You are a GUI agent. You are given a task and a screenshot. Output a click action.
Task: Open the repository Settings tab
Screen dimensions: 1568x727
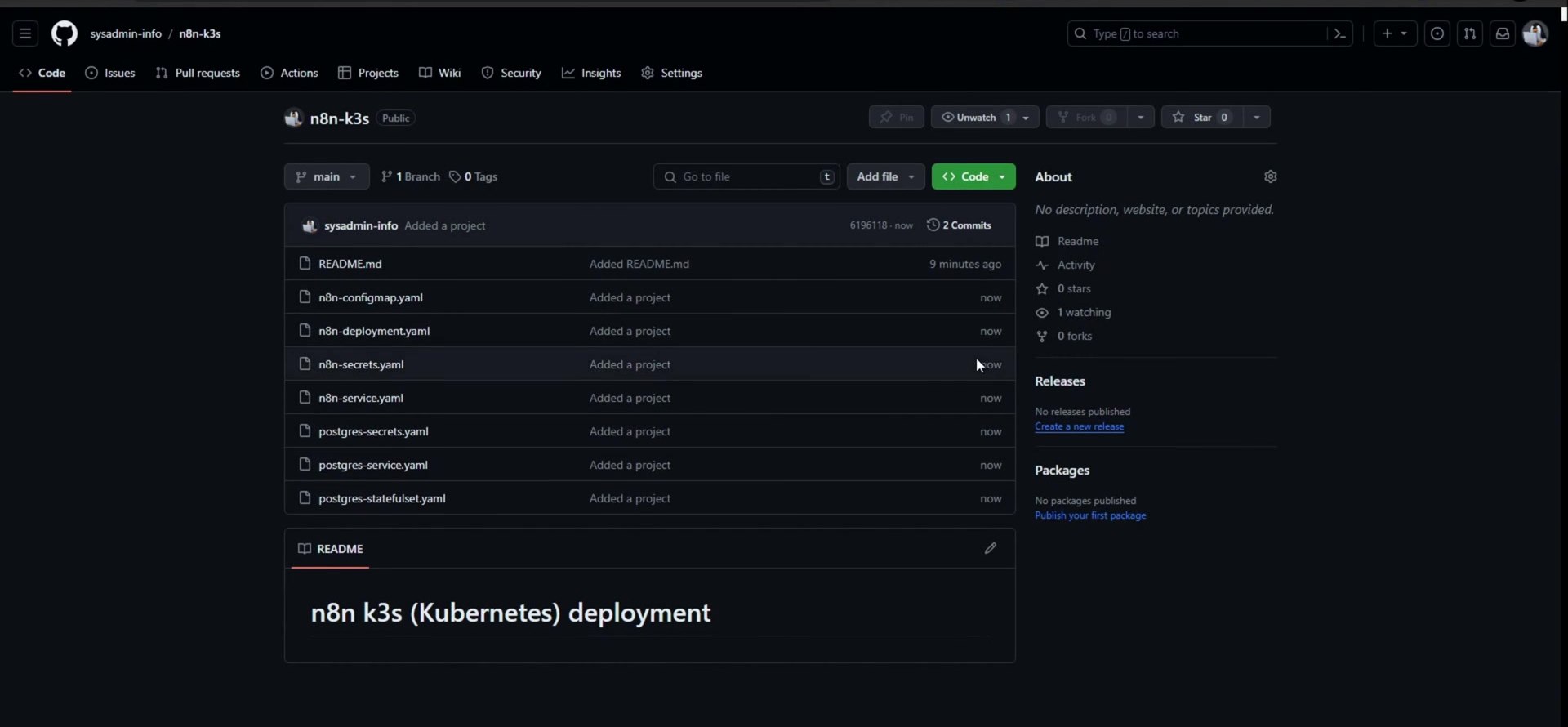[672, 73]
